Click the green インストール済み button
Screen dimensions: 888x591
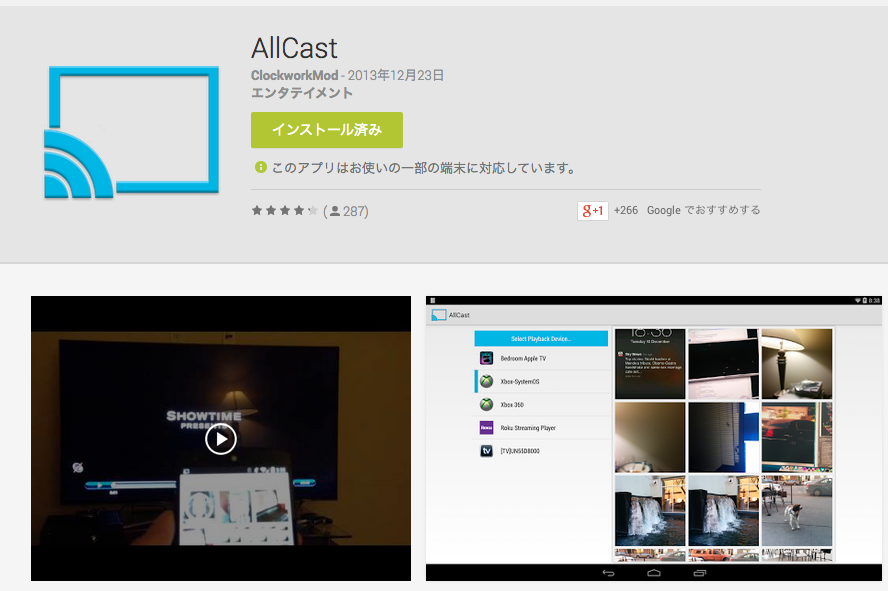pos(327,130)
